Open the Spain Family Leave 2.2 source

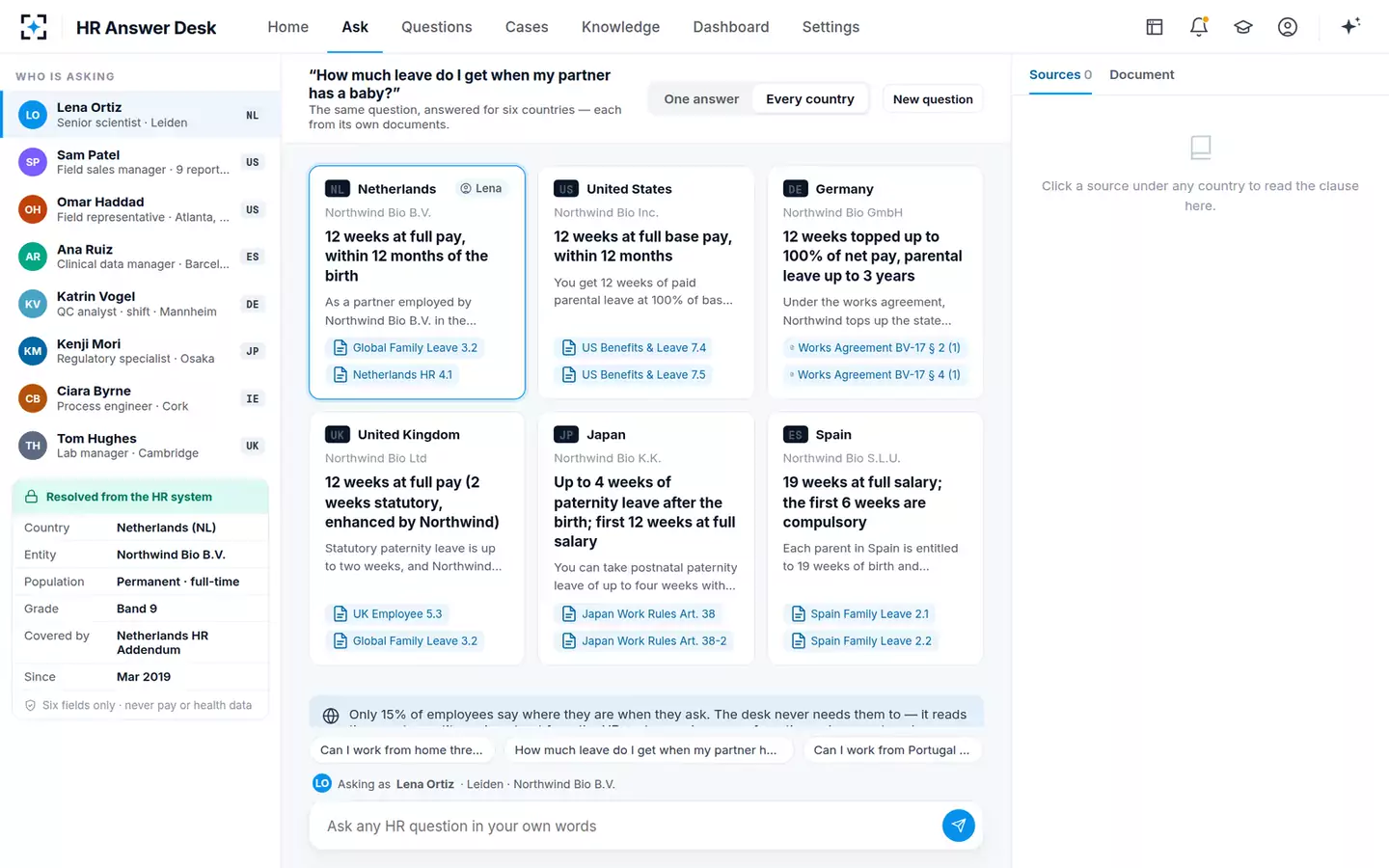[861, 640]
